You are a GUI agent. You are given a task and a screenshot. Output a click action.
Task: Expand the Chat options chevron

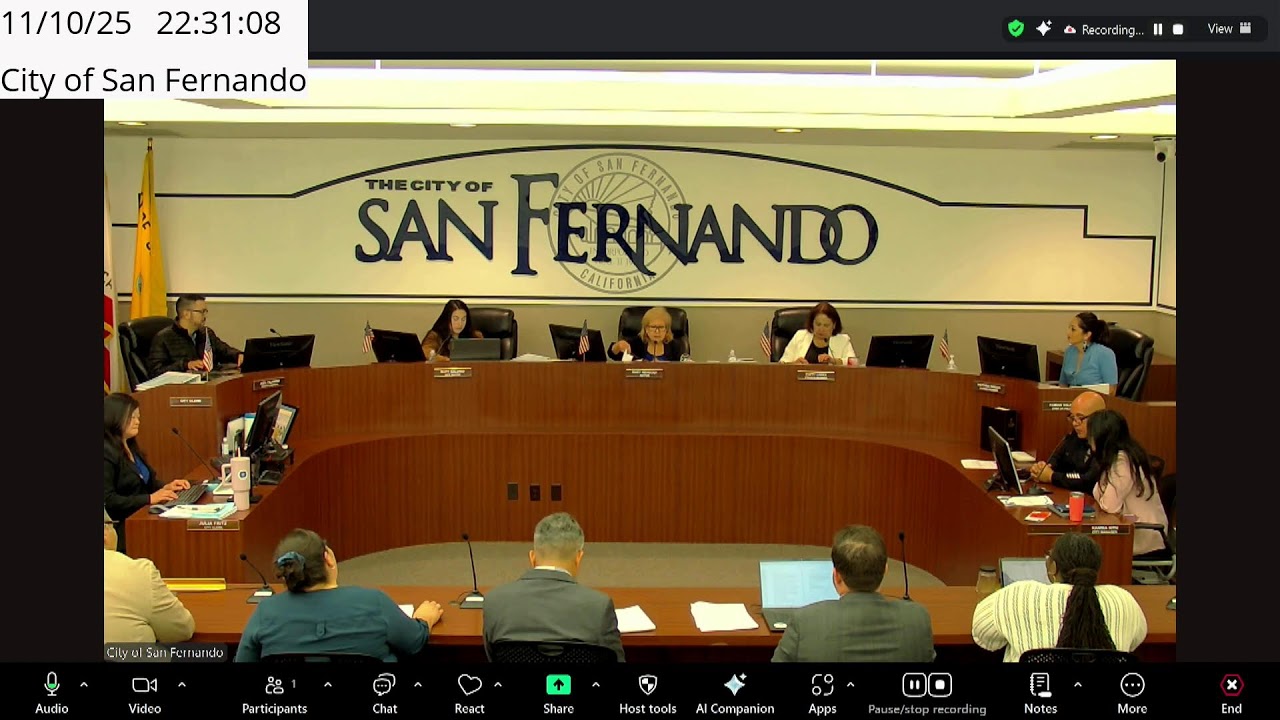418,685
